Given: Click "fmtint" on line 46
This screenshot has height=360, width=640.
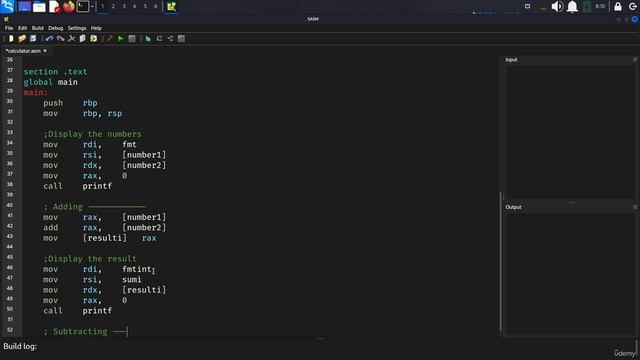Looking at the screenshot, I should tap(137, 269).
